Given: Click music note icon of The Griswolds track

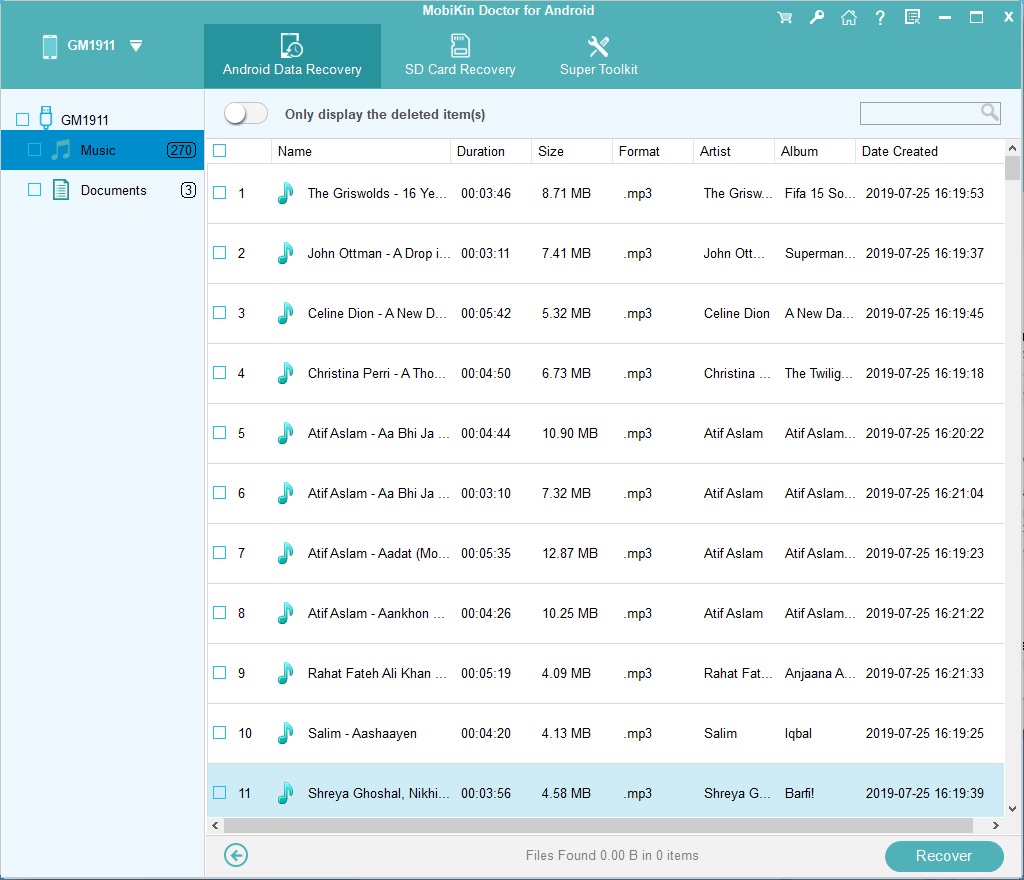Looking at the screenshot, I should [x=285, y=193].
